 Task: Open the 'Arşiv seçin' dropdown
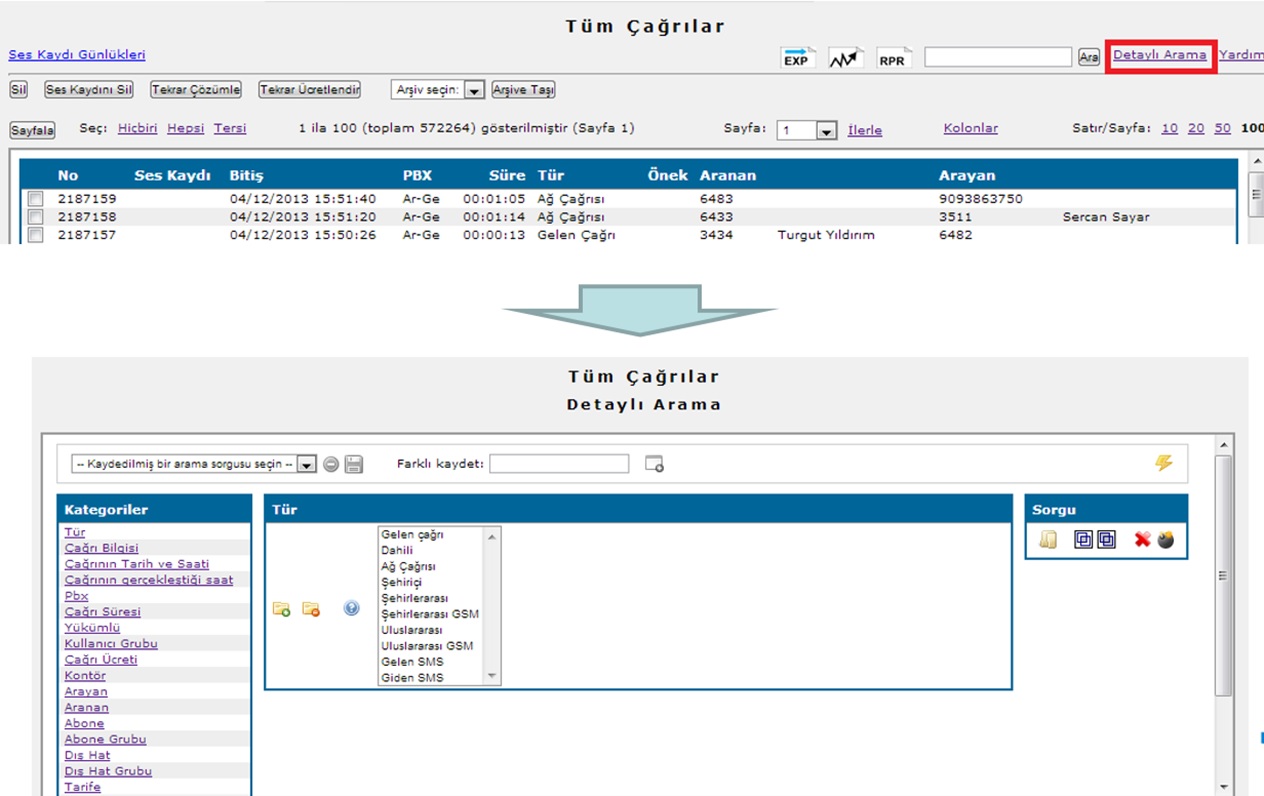(x=474, y=90)
